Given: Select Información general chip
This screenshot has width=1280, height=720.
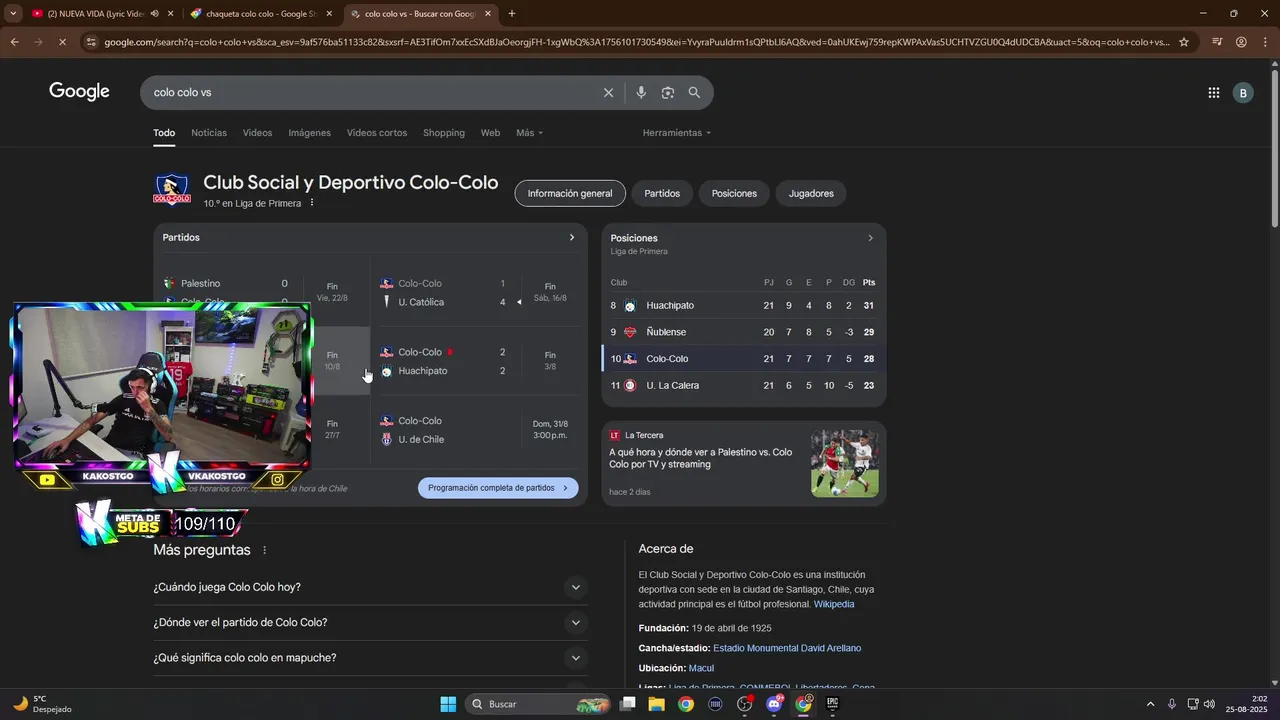Looking at the screenshot, I should point(570,193).
